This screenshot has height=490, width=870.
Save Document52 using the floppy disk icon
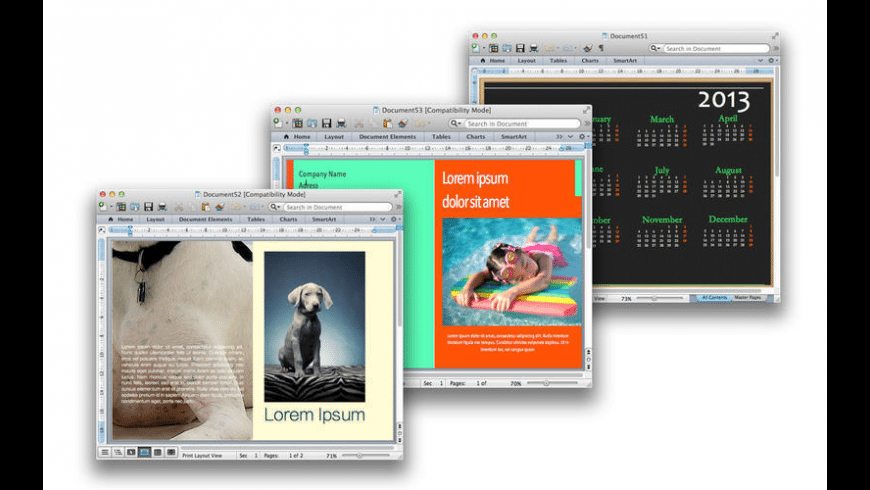coord(149,206)
